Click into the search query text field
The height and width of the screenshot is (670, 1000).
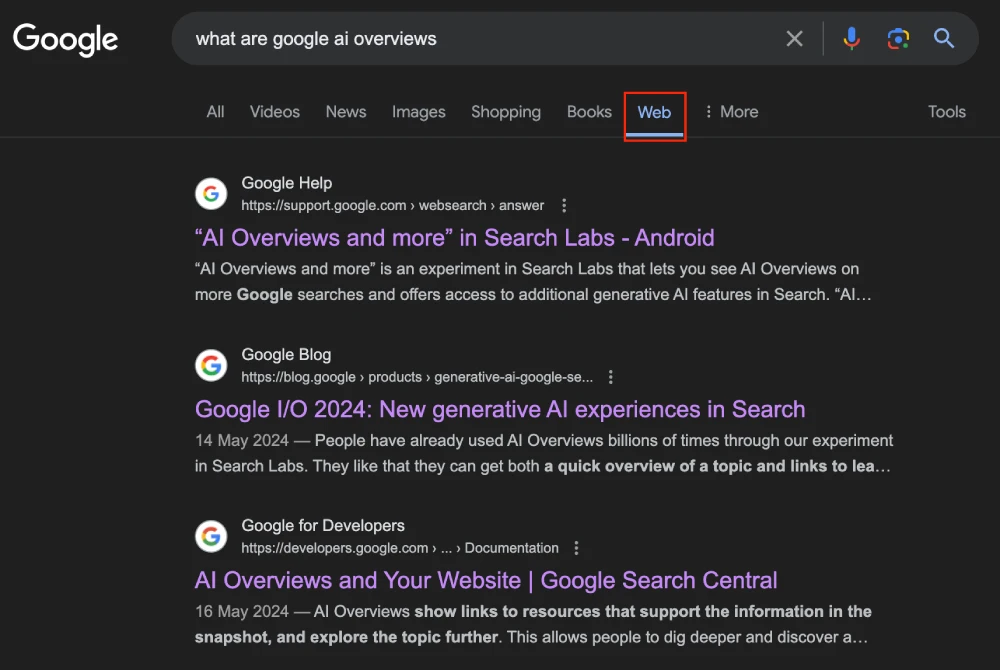(x=480, y=39)
